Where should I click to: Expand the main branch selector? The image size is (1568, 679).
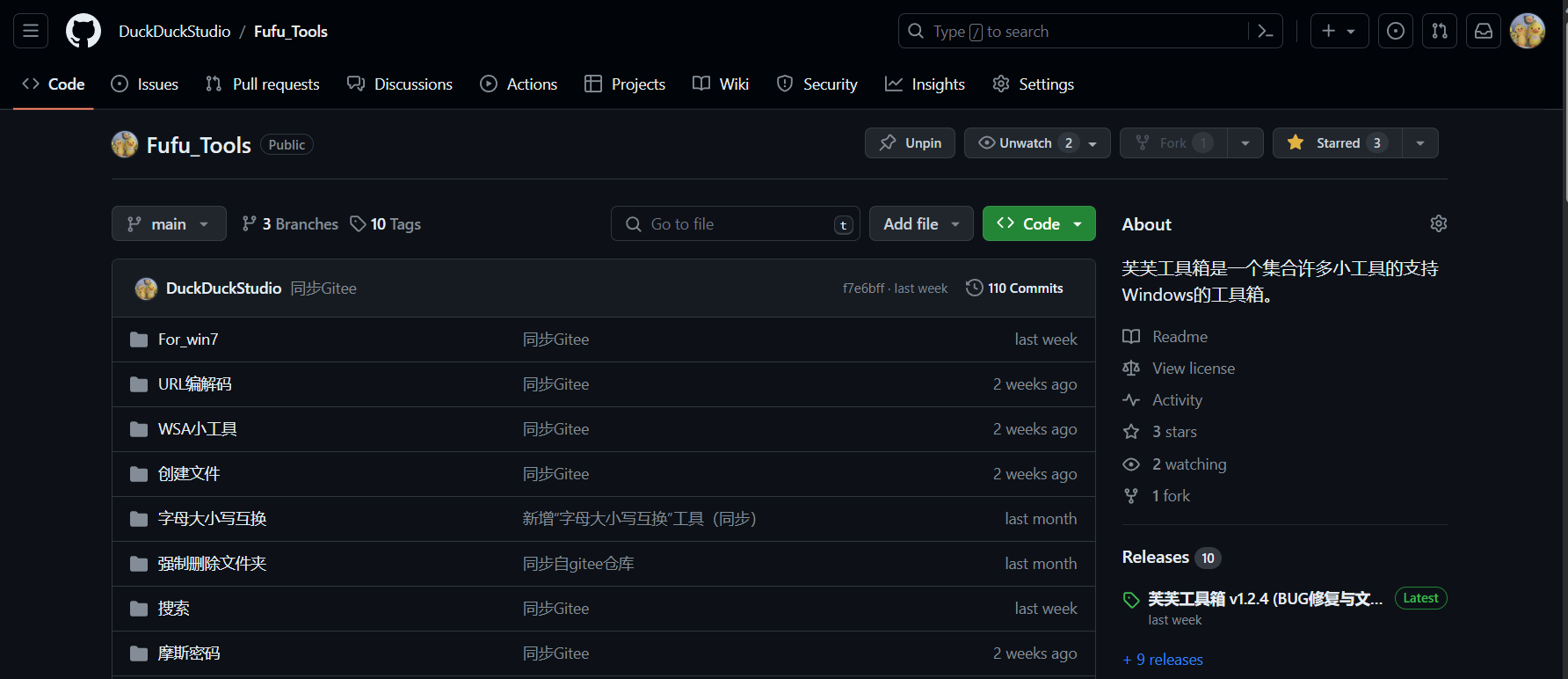(x=169, y=223)
